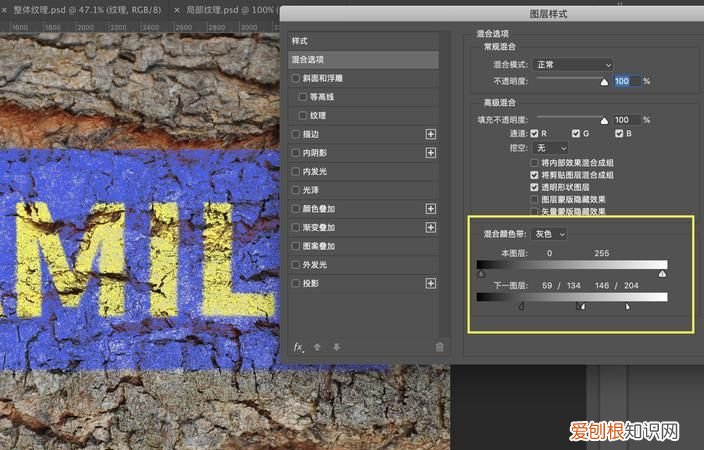Click the 不透明度 value field showing 100

pyautogui.click(x=627, y=81)
